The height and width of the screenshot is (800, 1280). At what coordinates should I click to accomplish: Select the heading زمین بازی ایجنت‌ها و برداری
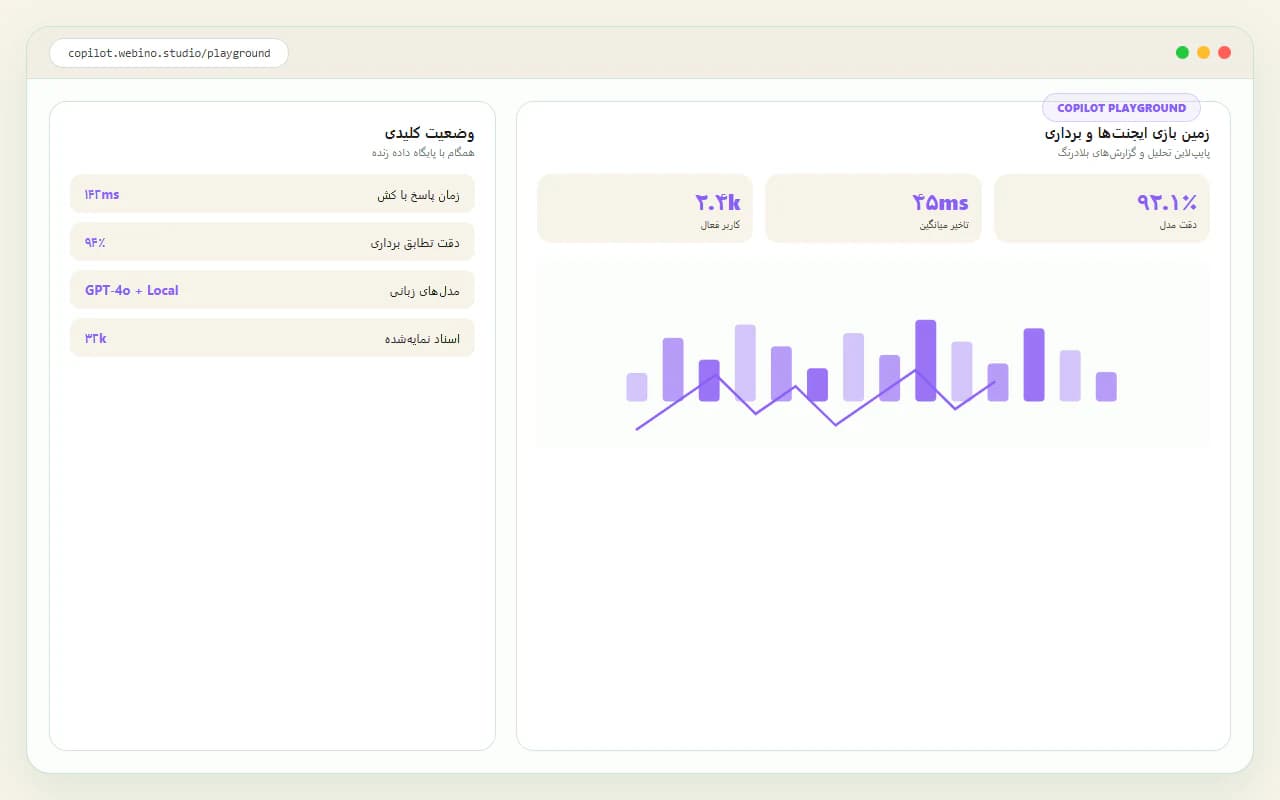click(1127, 133)
